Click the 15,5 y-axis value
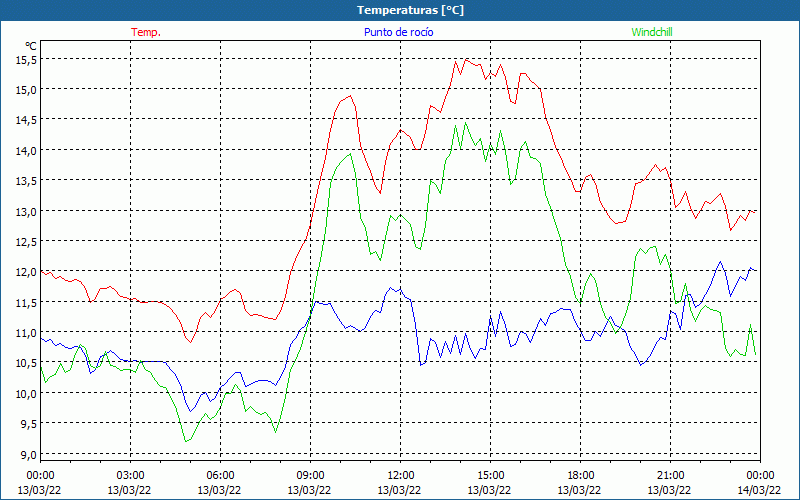This screenshot has height=500, width=800. point(27,60)
